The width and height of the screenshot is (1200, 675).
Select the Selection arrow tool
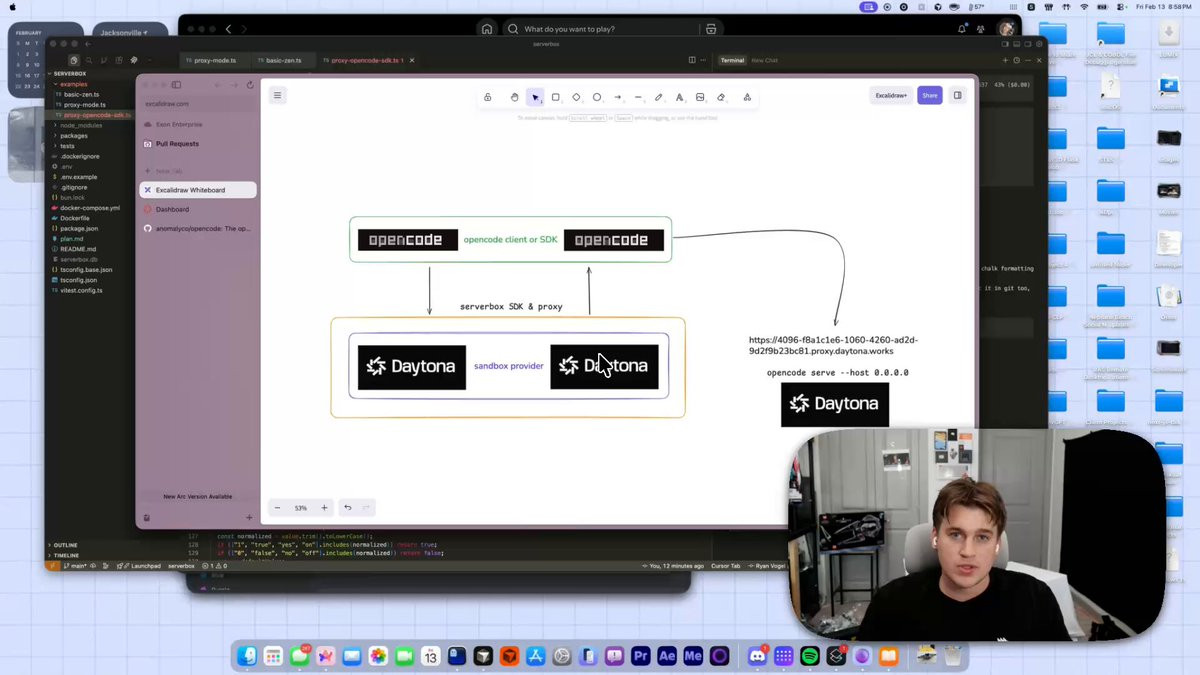(x=535, y=97)
